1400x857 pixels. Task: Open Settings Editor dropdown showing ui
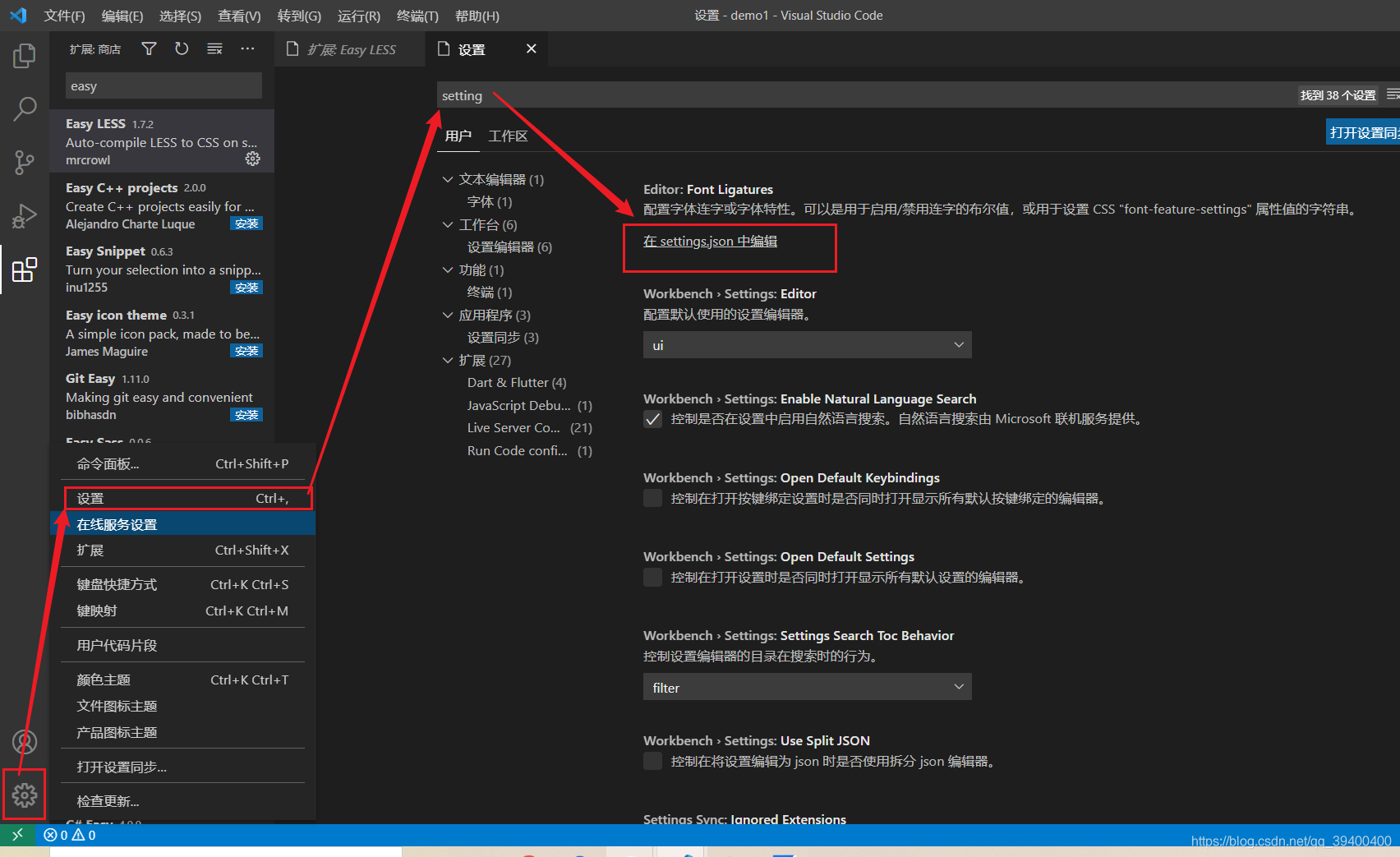click(807, 345)
